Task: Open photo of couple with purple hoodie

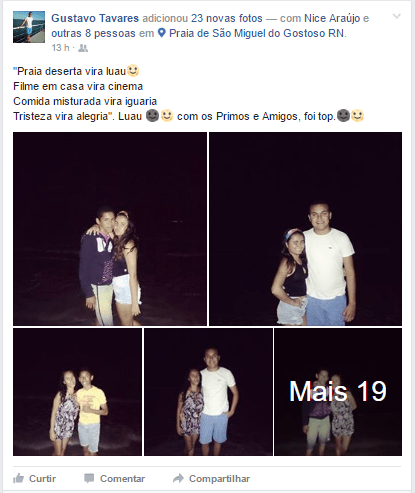Action: [110, 229]
